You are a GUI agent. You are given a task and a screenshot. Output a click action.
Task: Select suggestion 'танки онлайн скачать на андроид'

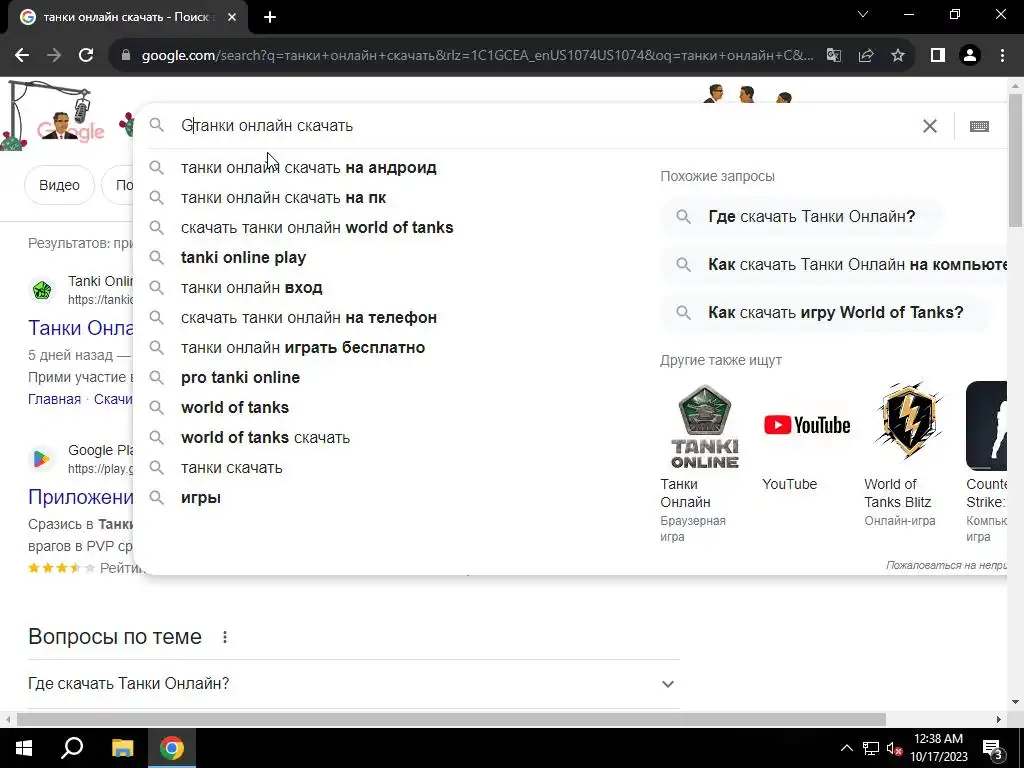pyautogui.click(x=308, y=168)
